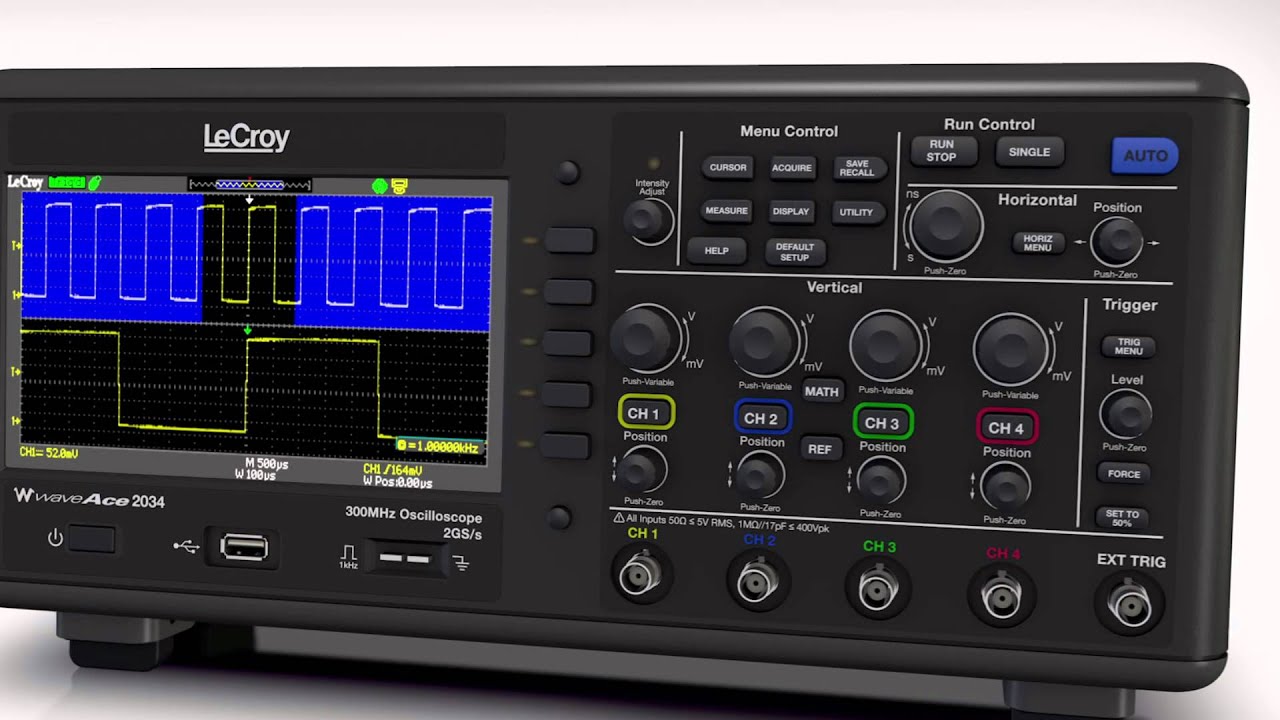Click the SINGLE acquisition button
The image size is (1280, 720).
pos(1029,152)
